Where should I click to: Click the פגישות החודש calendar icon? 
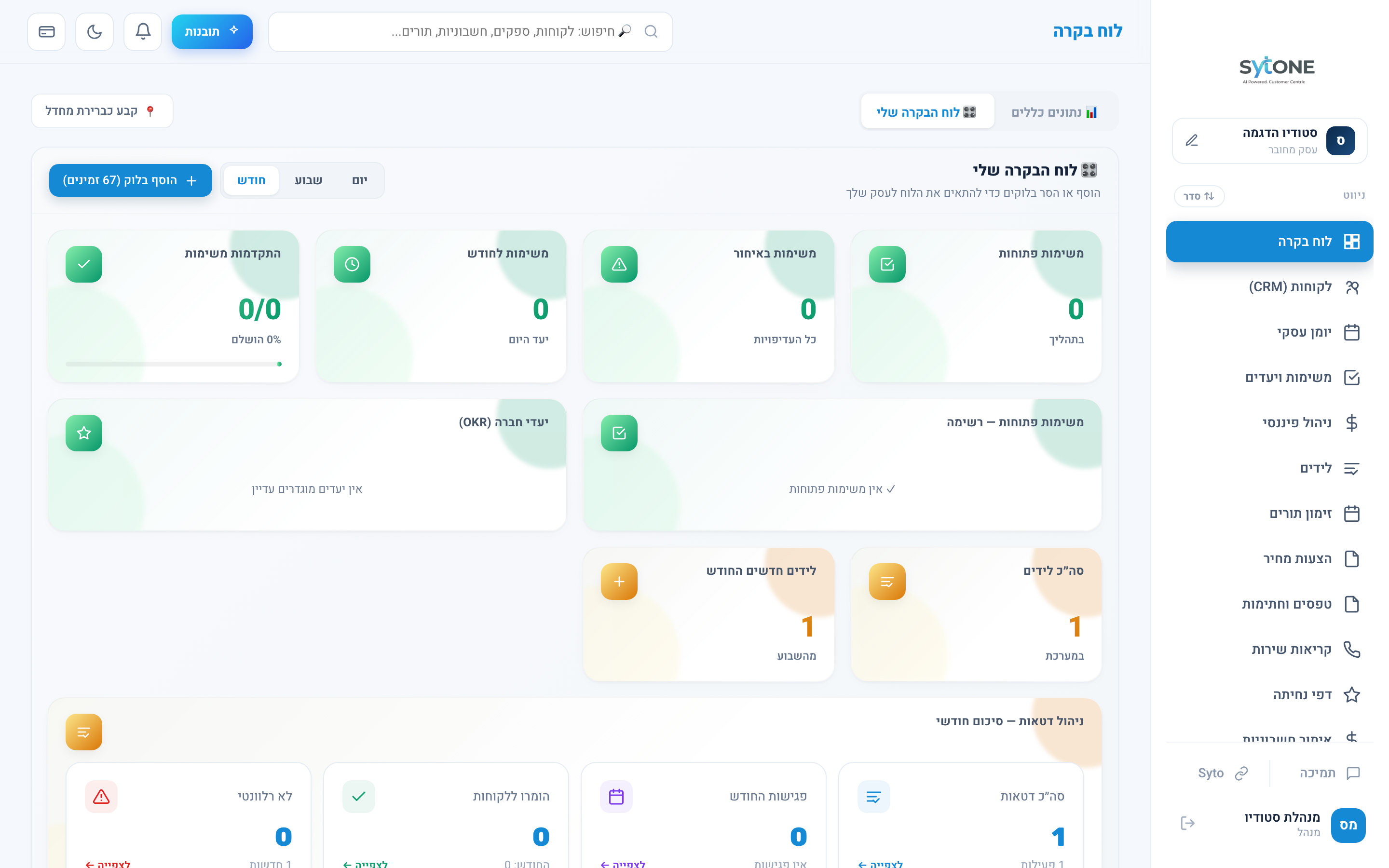(x=616, y=797)
